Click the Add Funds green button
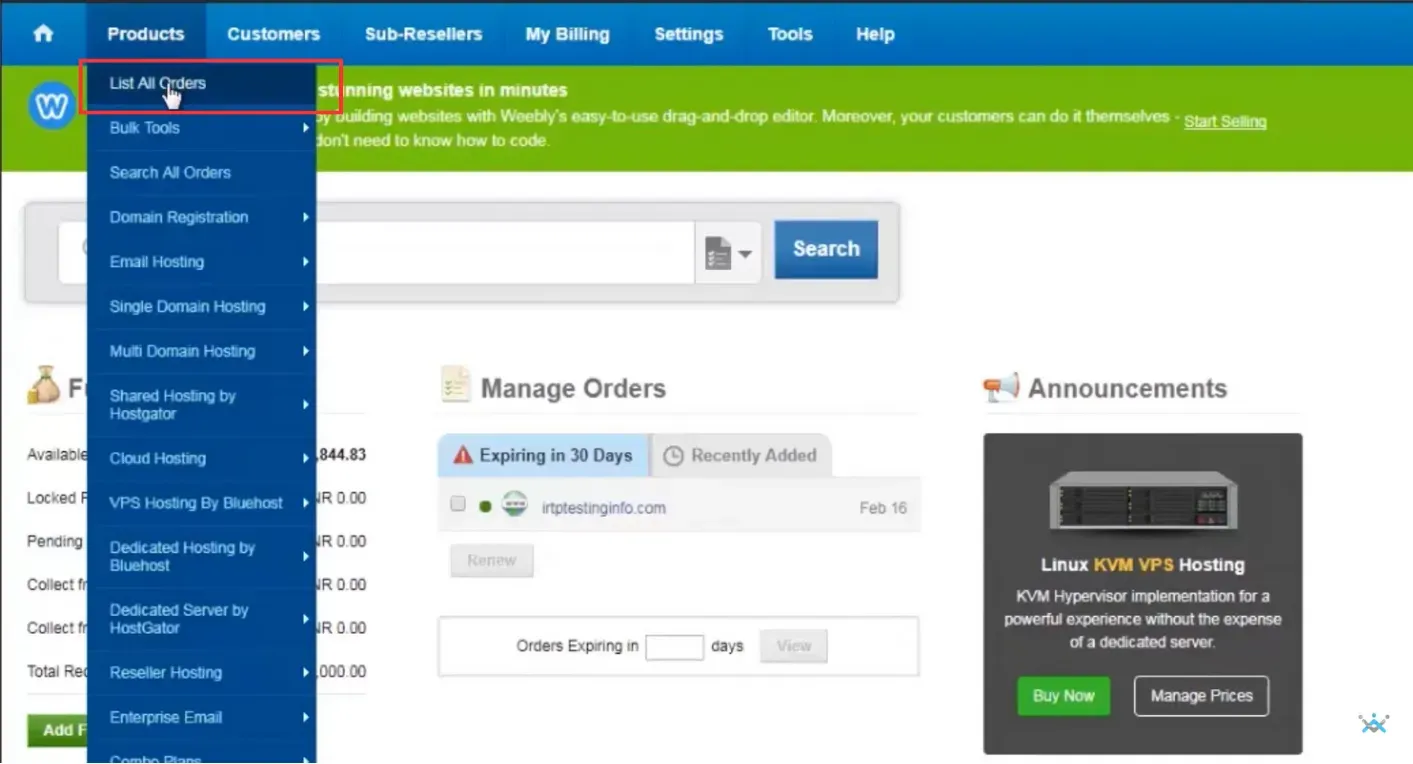Viewport: 1413px width, 764px height. click(x=57, y=730)
